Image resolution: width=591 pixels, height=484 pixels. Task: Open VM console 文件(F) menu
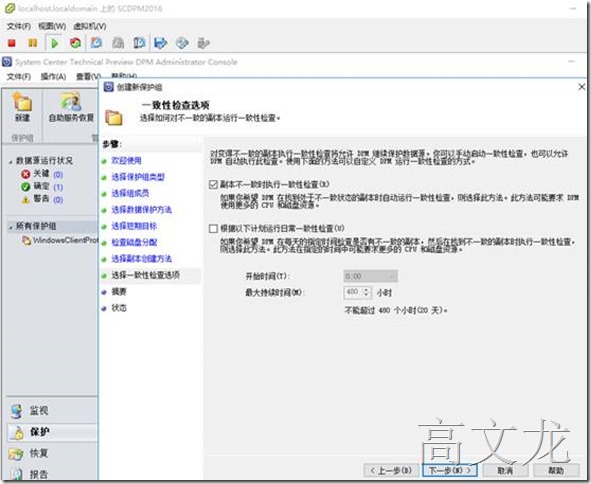click(18, 26)
